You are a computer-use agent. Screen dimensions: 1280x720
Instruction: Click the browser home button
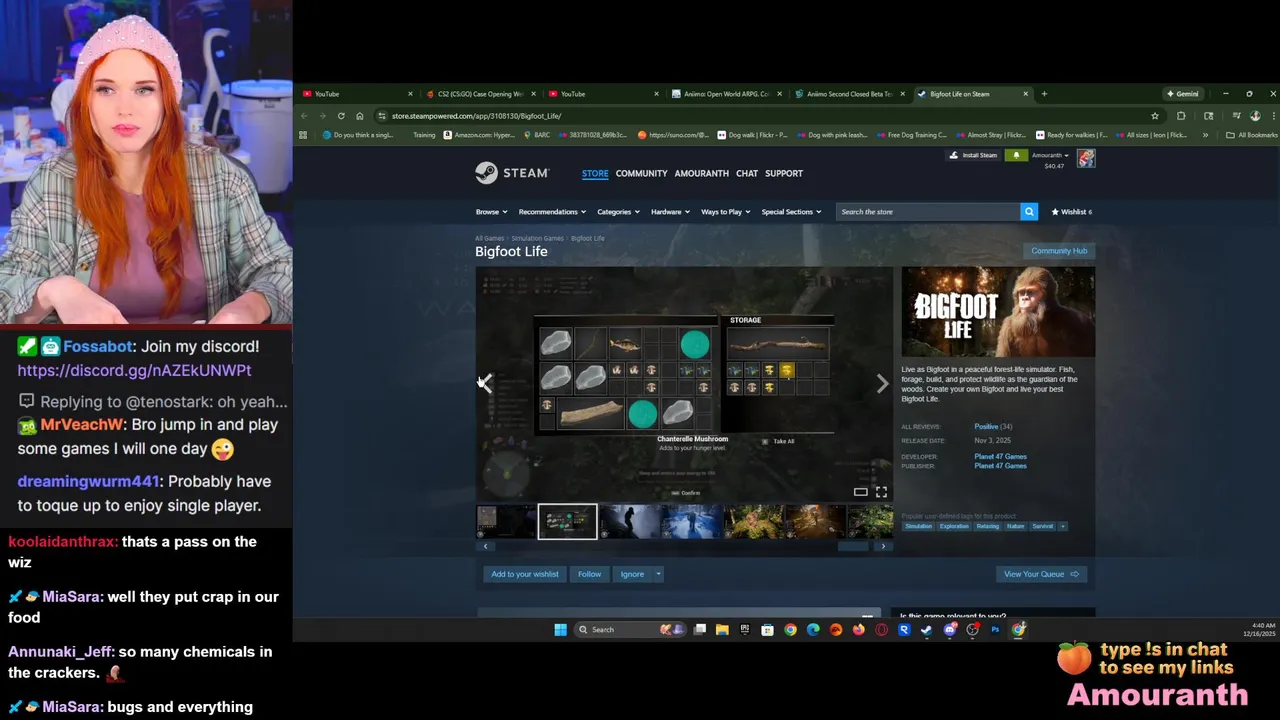pyautogui.click(x=360, y=116)
